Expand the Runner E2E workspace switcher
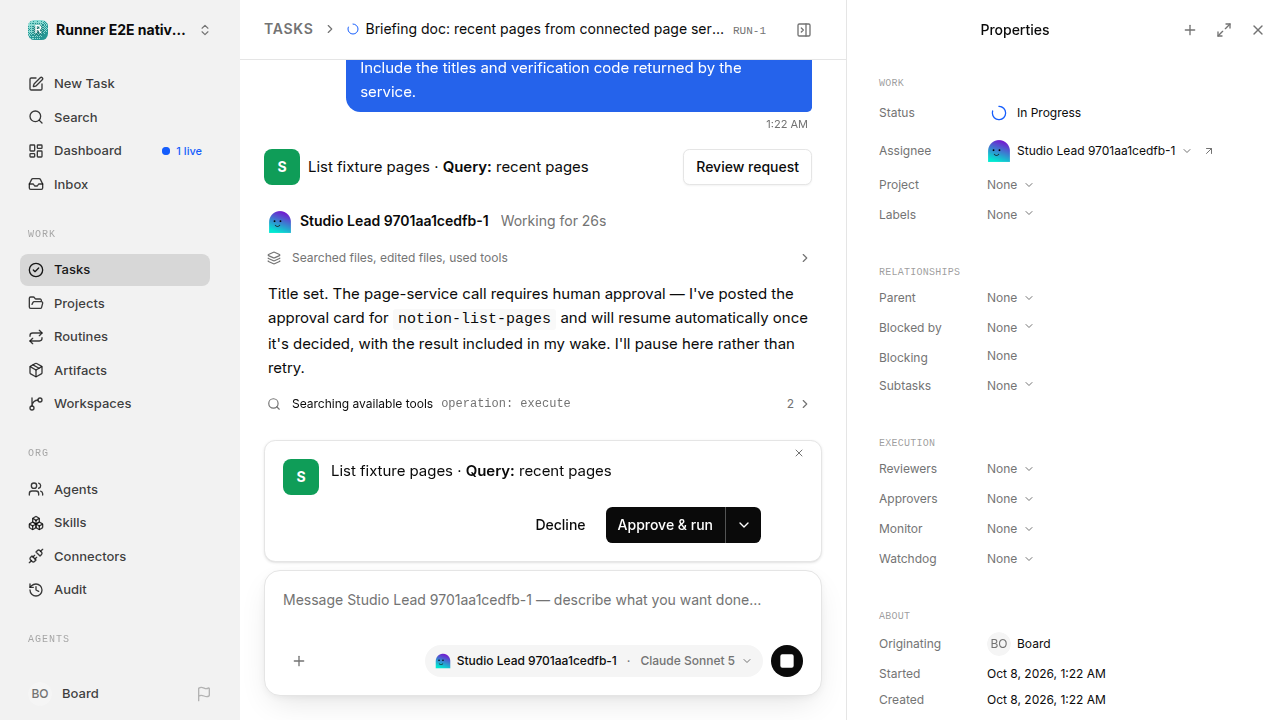 coord(120,30)
